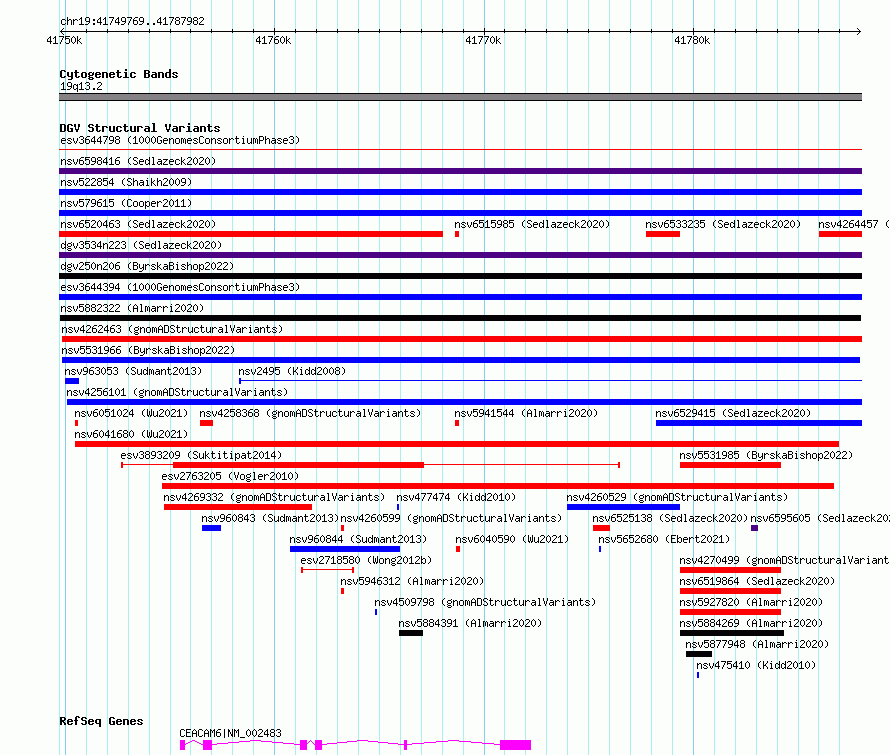Click the nsv6515985 Sedlazeck2020 label
The height and width of the screenshot is (755, 890).
[532, 224]
